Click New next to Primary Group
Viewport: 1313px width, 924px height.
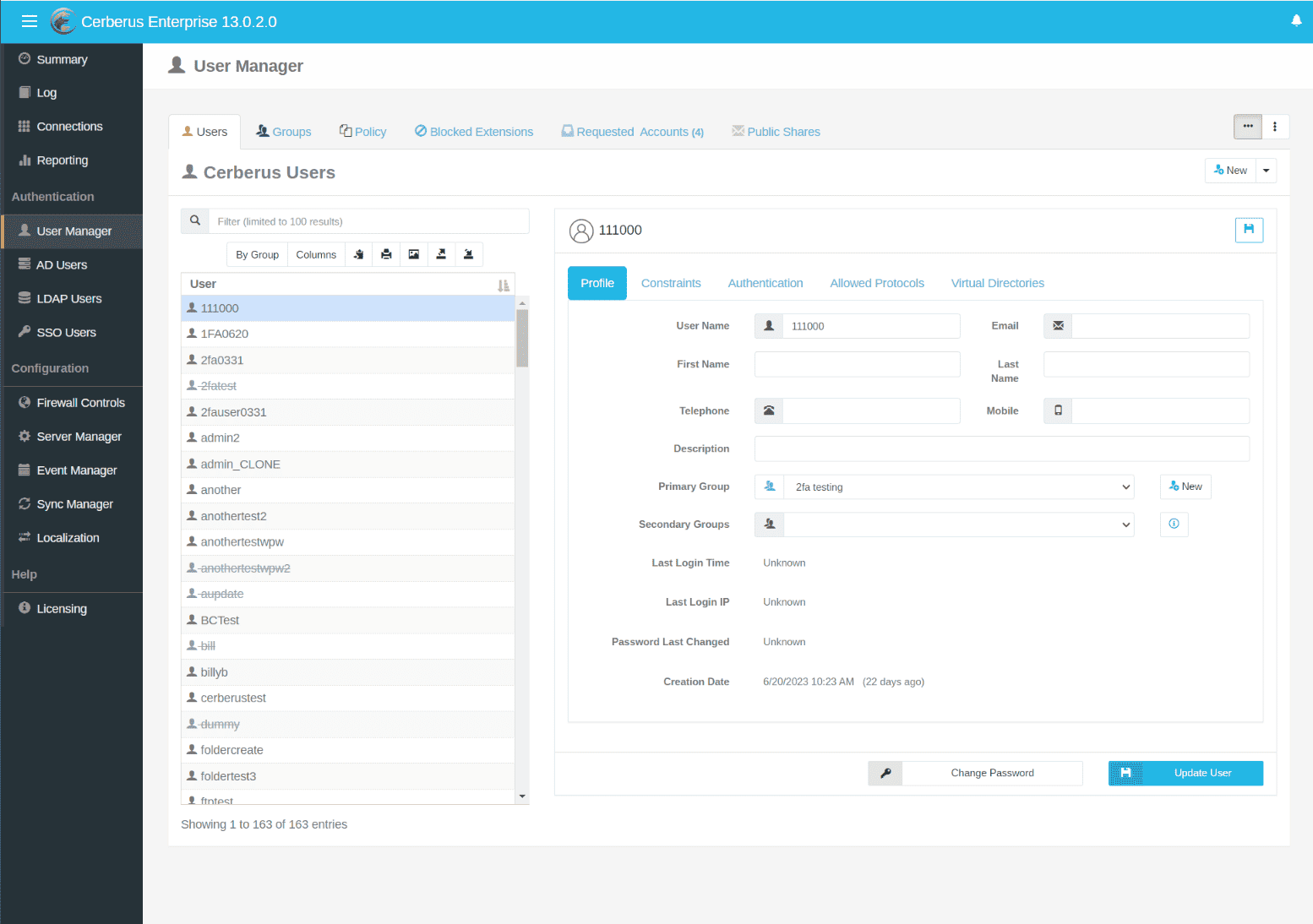point(1185,486)
